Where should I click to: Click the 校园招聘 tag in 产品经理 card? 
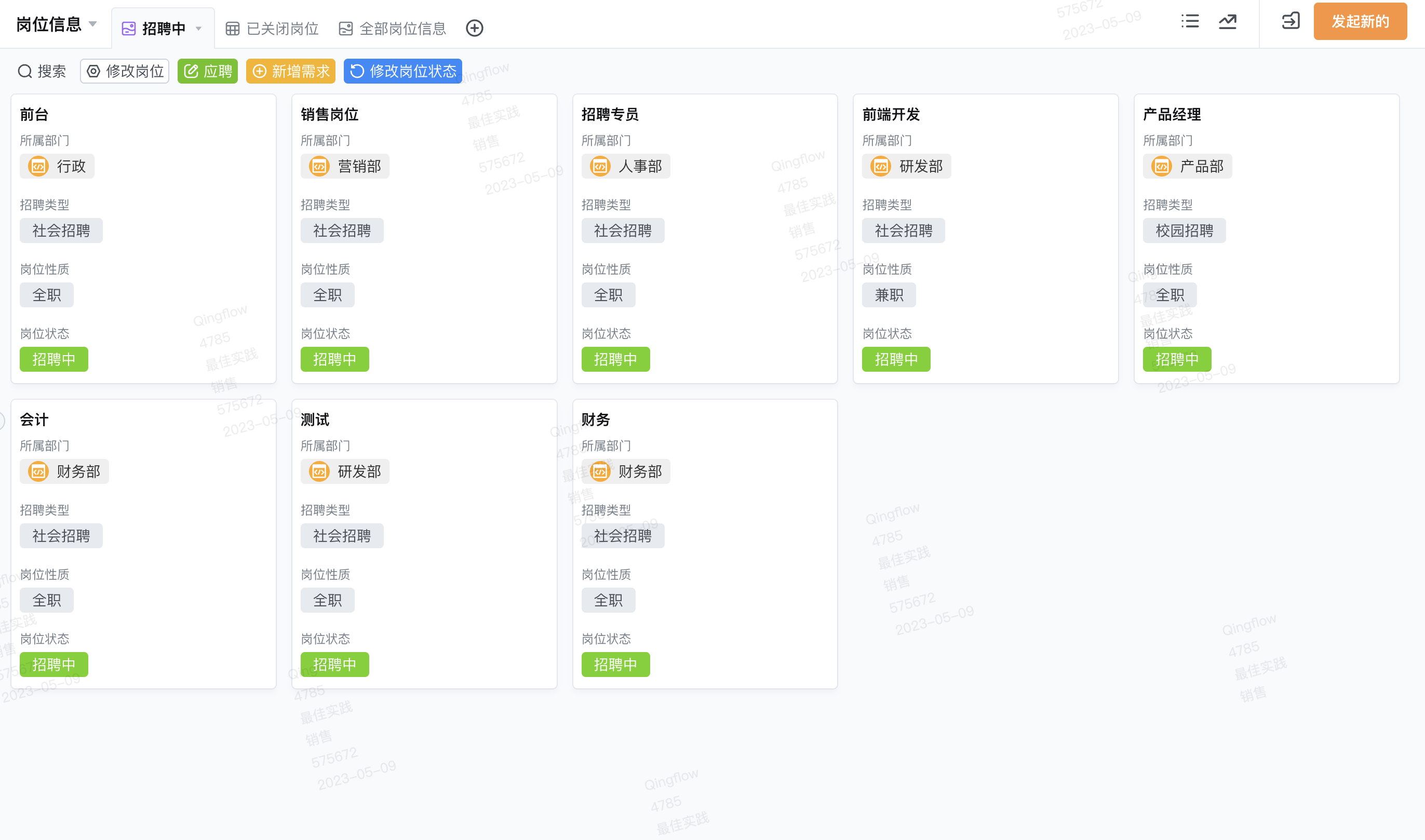point(1185,231)
